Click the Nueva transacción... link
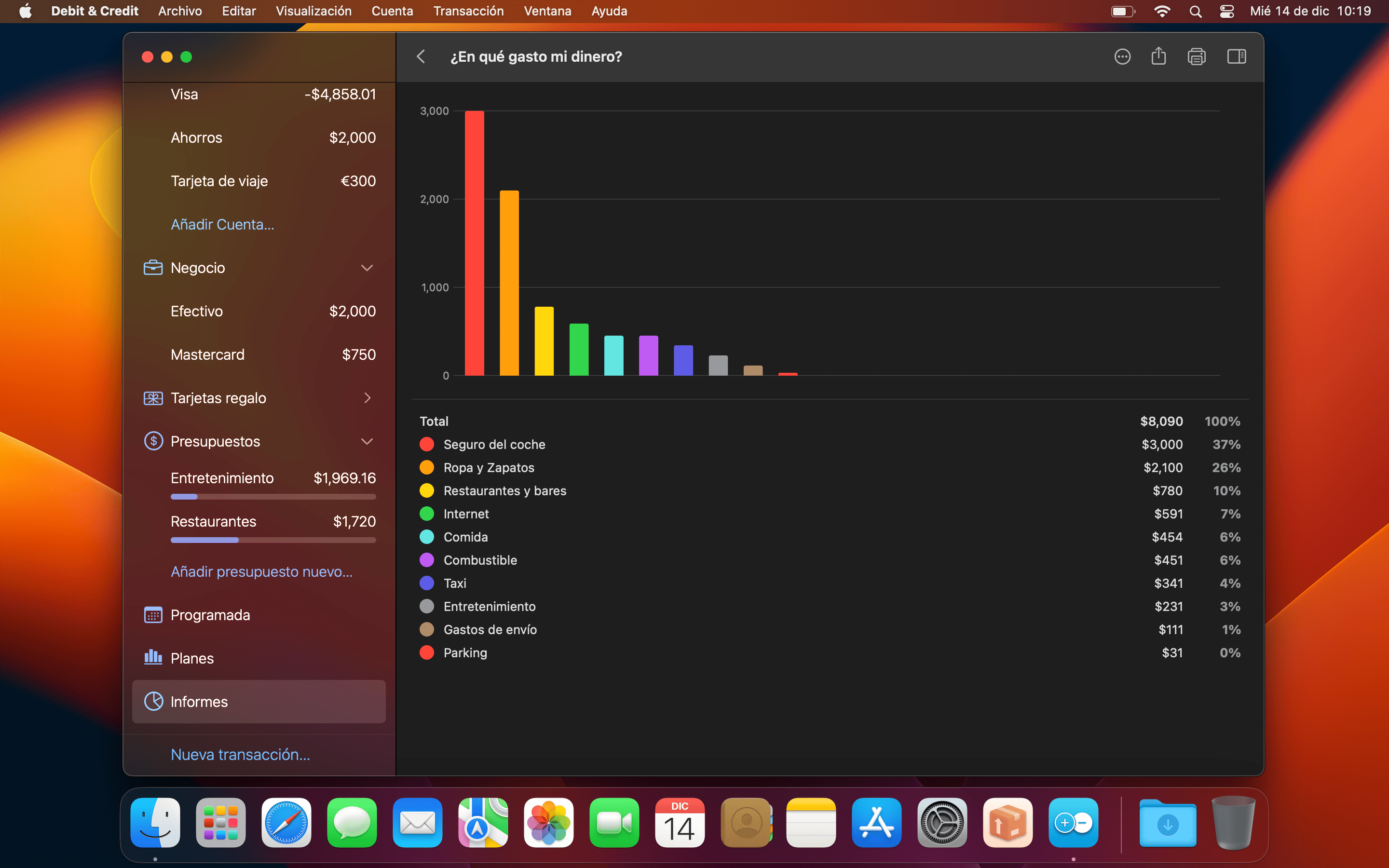 (240, 754)
